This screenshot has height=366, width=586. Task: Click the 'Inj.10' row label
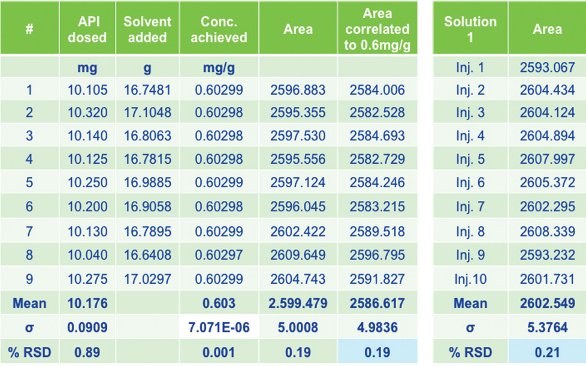tap(470, 279)
